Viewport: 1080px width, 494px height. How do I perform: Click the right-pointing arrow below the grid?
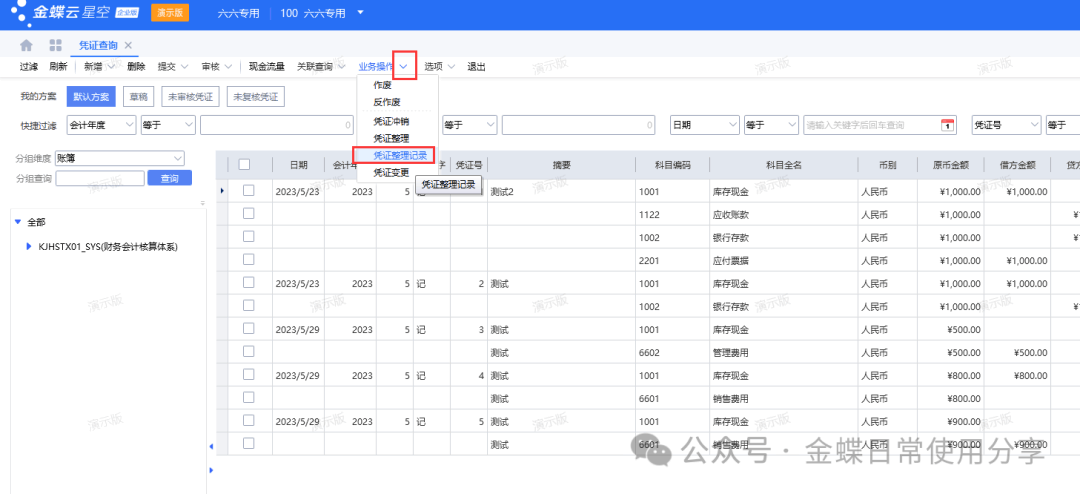point(210,469)
